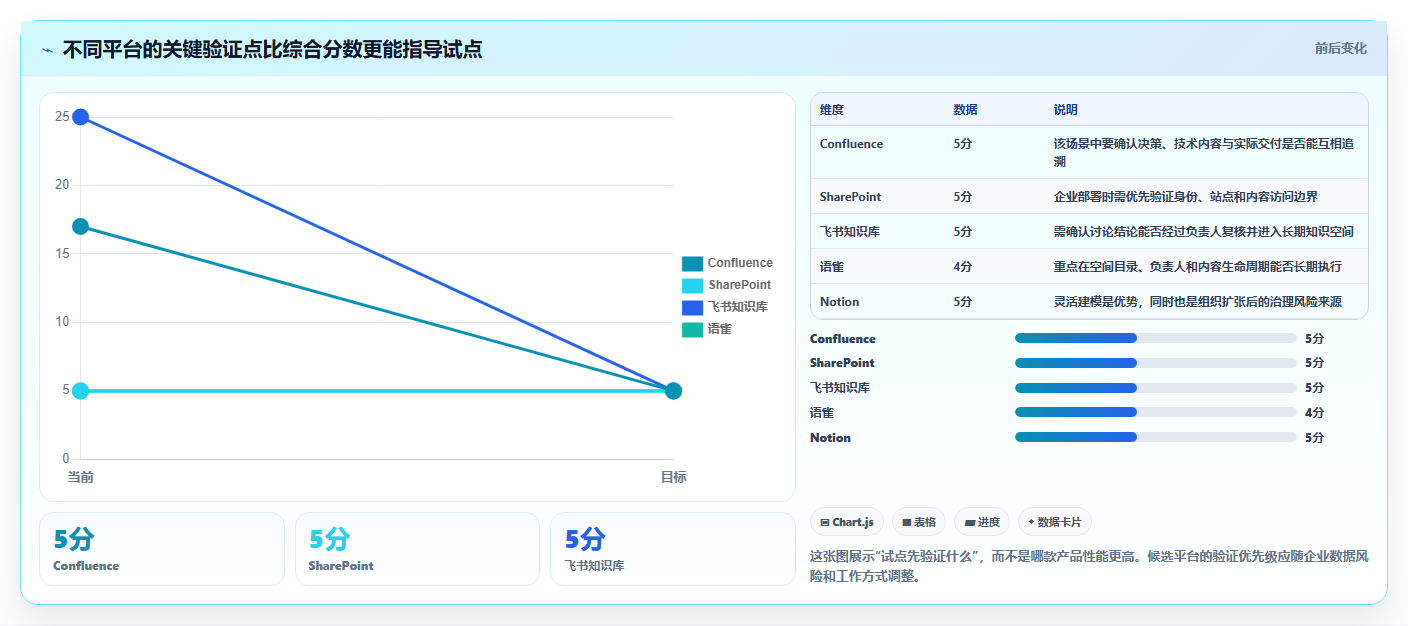The image size is (1408, 626).
Task: Toggle the SharePoint legend swatch
Action: (692, 285)
